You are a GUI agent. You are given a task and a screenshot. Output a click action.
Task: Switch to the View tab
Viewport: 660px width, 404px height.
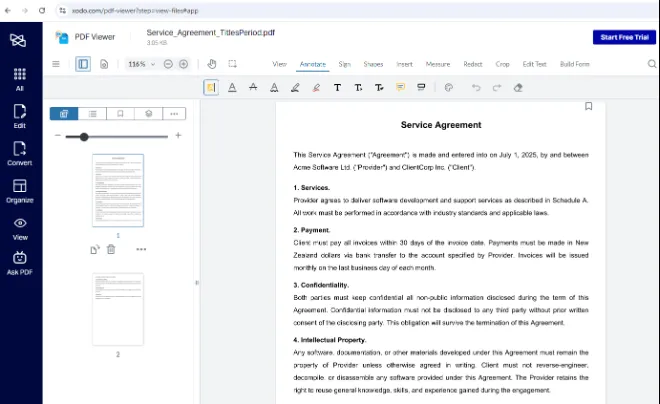click(x=279, y=64)
